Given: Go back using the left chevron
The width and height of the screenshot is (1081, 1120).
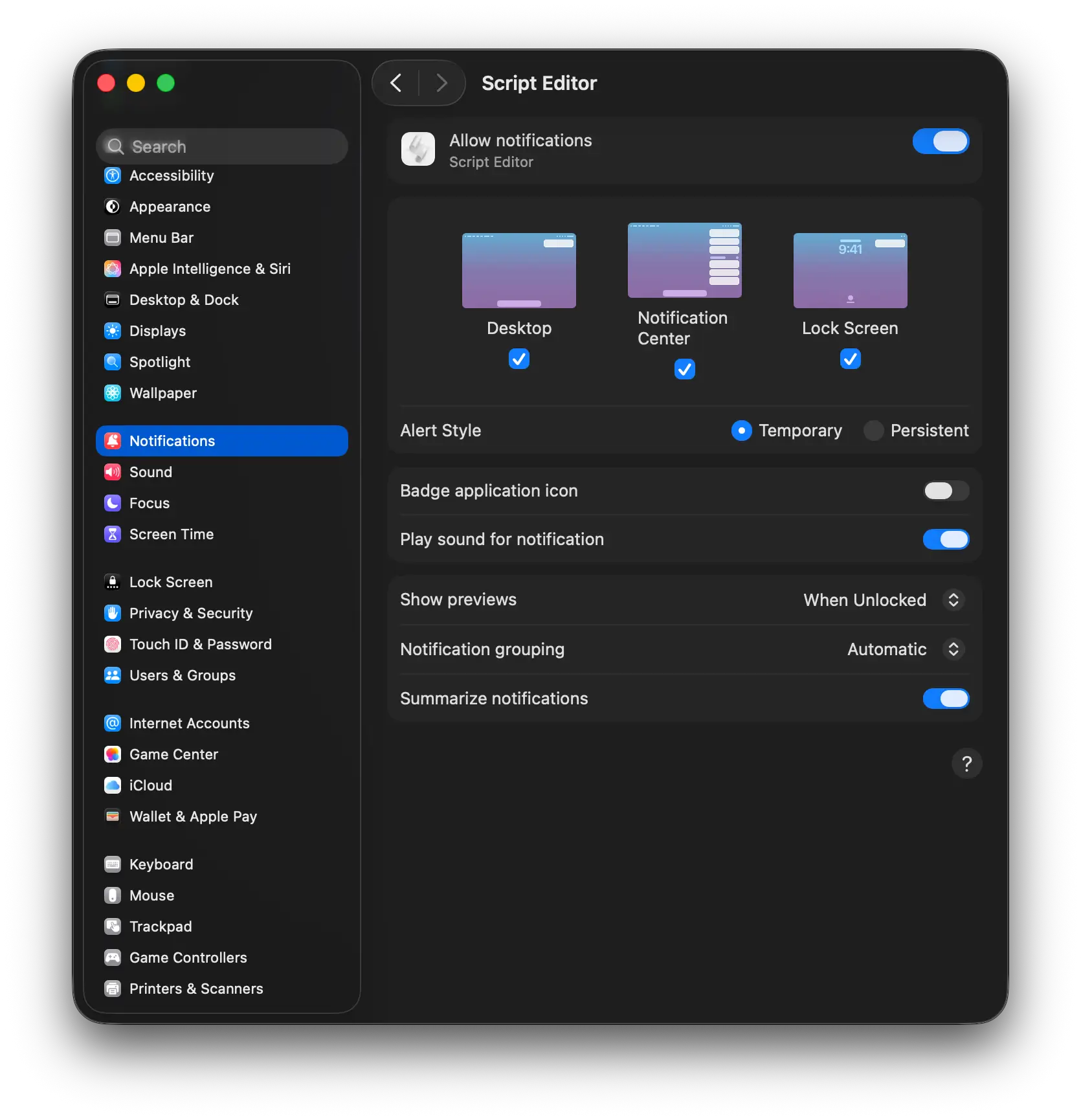Looking at the screenshot, I should (x=396, y=83).
